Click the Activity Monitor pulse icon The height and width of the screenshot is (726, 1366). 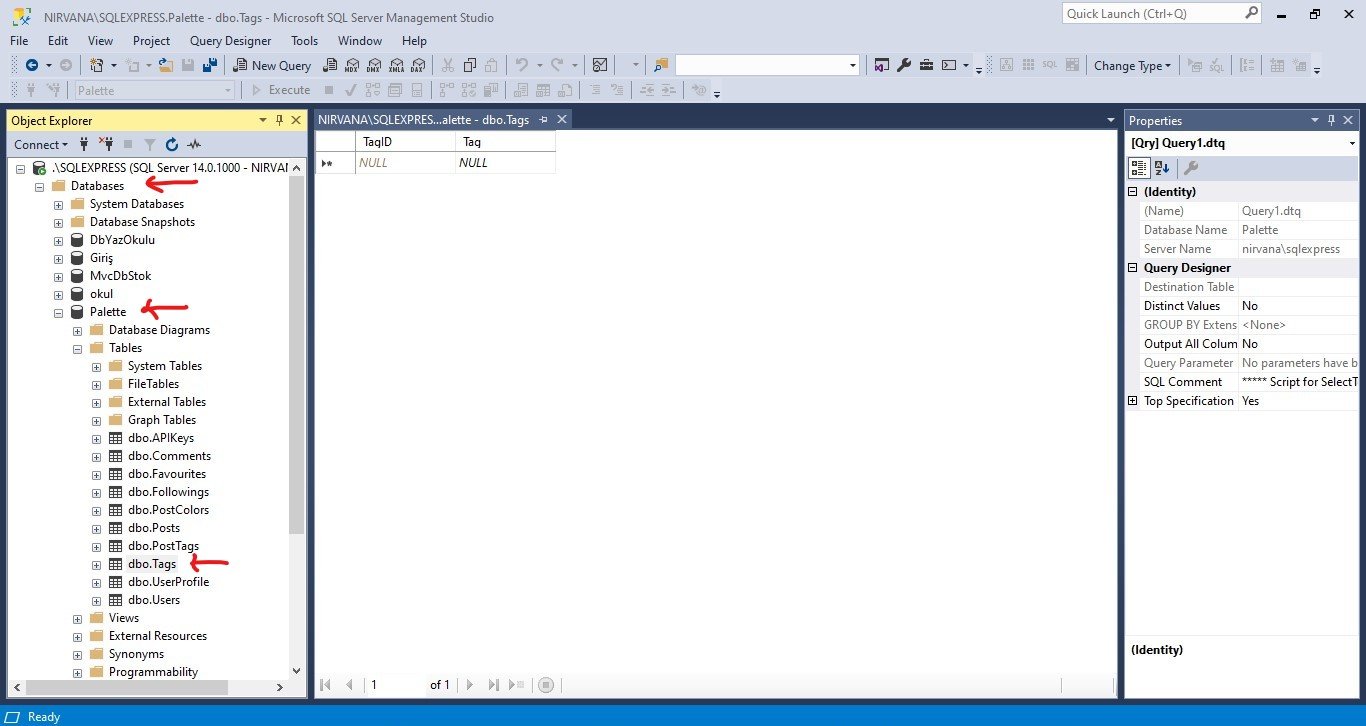click(194, 144)
